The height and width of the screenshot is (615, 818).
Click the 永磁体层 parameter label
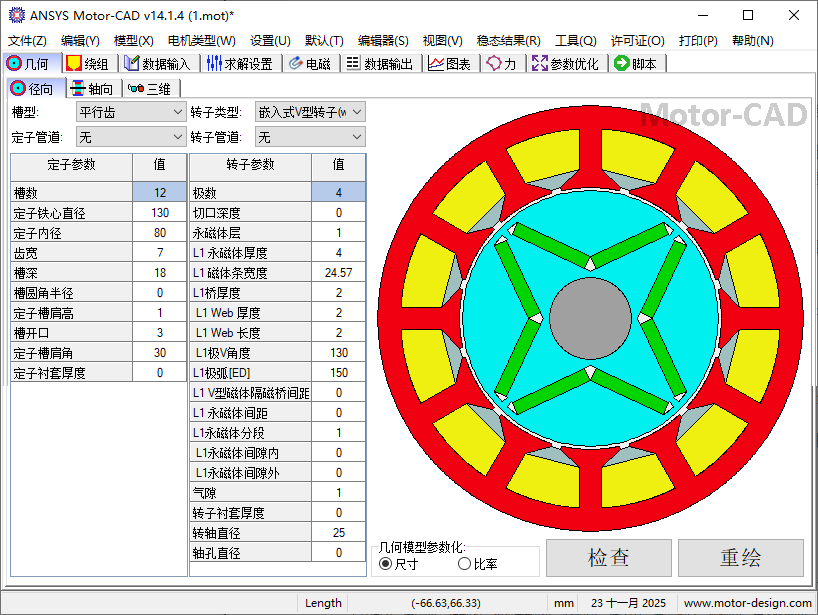coord(216,233)
